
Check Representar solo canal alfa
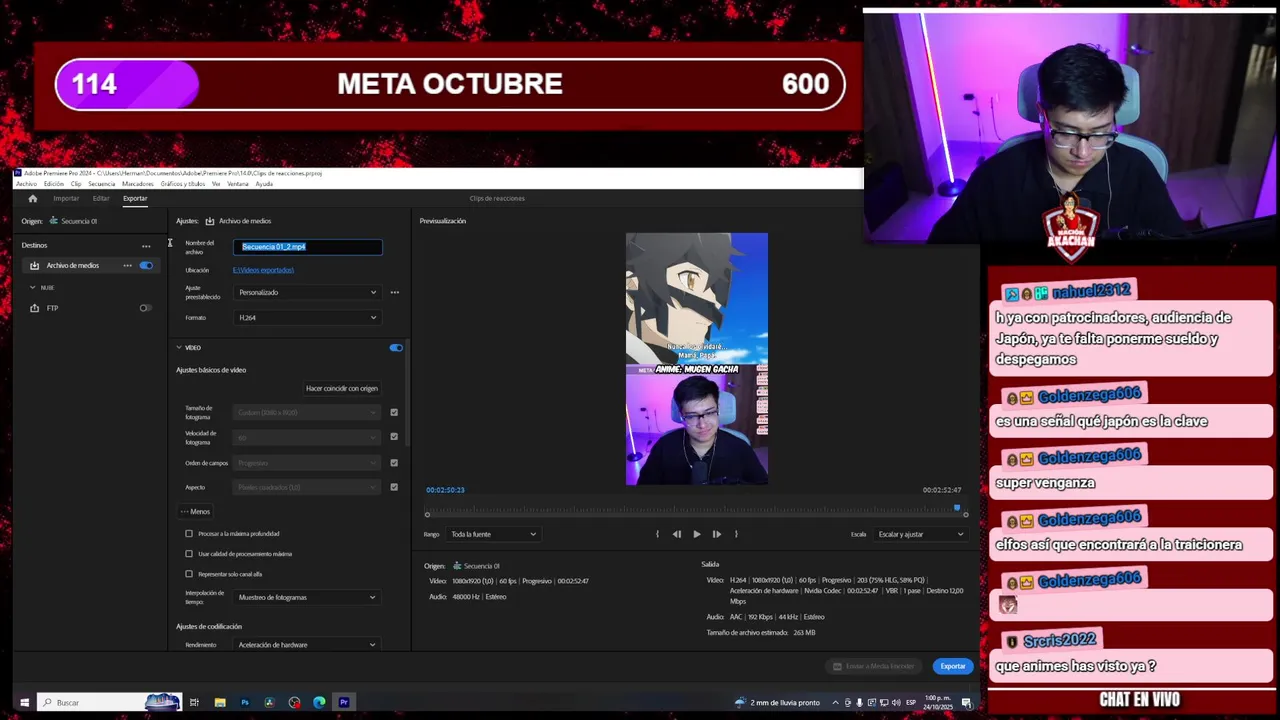click(x=189, y=574)
